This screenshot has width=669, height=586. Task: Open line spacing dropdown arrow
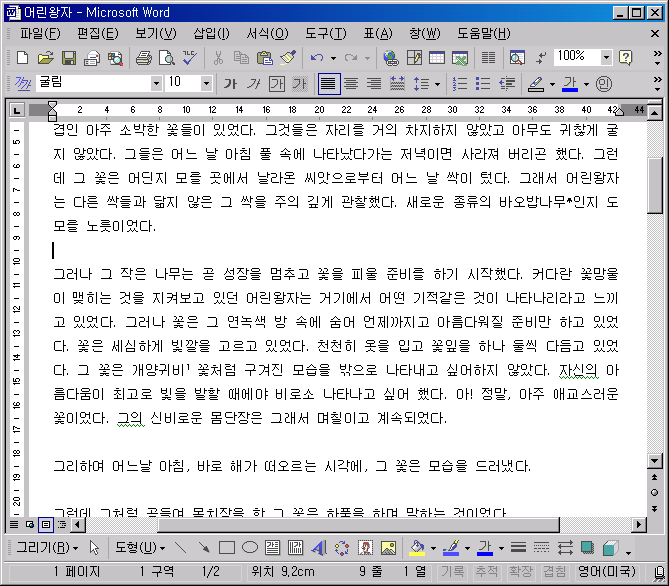click(x=437, y=84)
